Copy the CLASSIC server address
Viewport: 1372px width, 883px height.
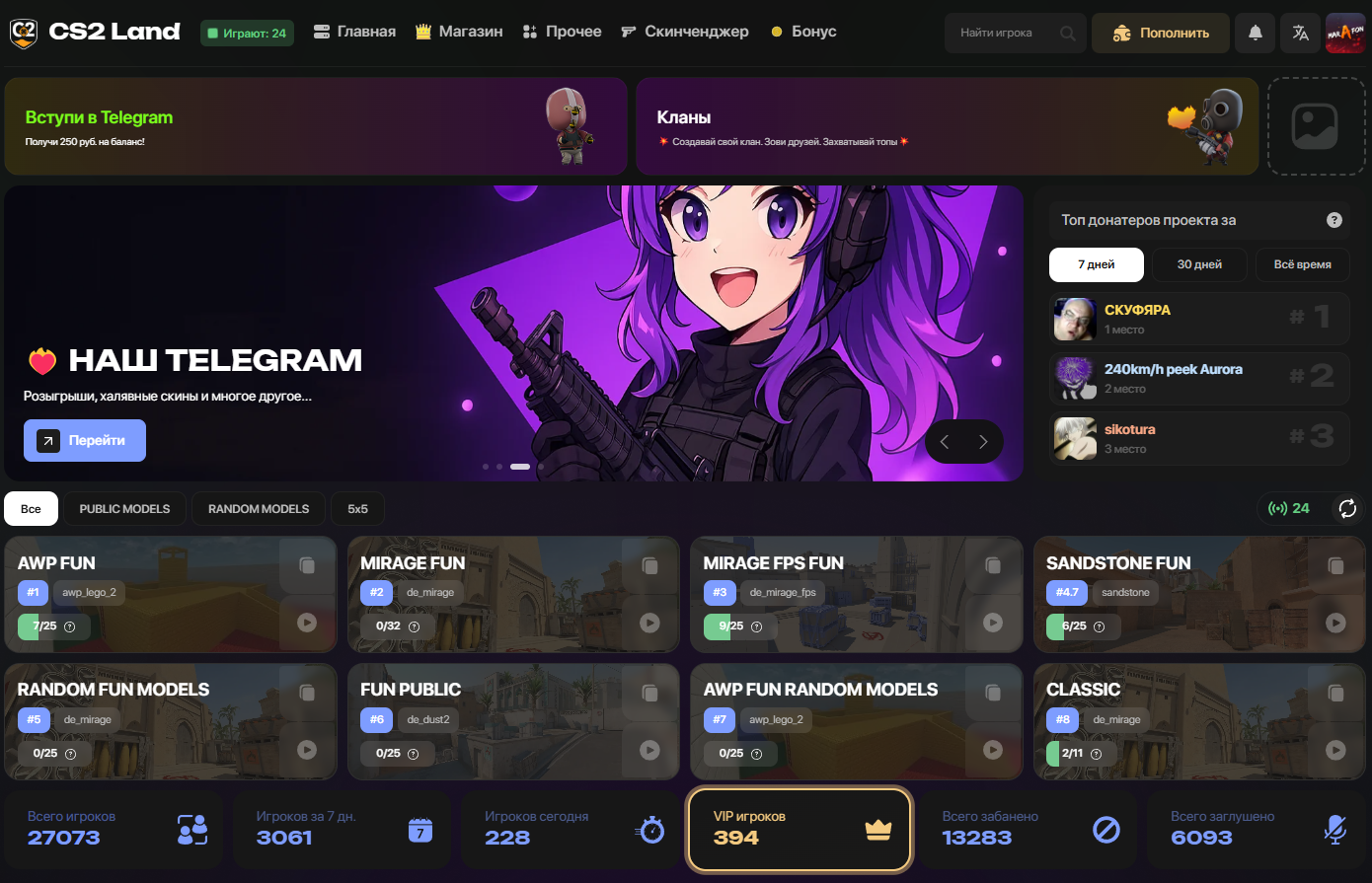pos(1335,693)
